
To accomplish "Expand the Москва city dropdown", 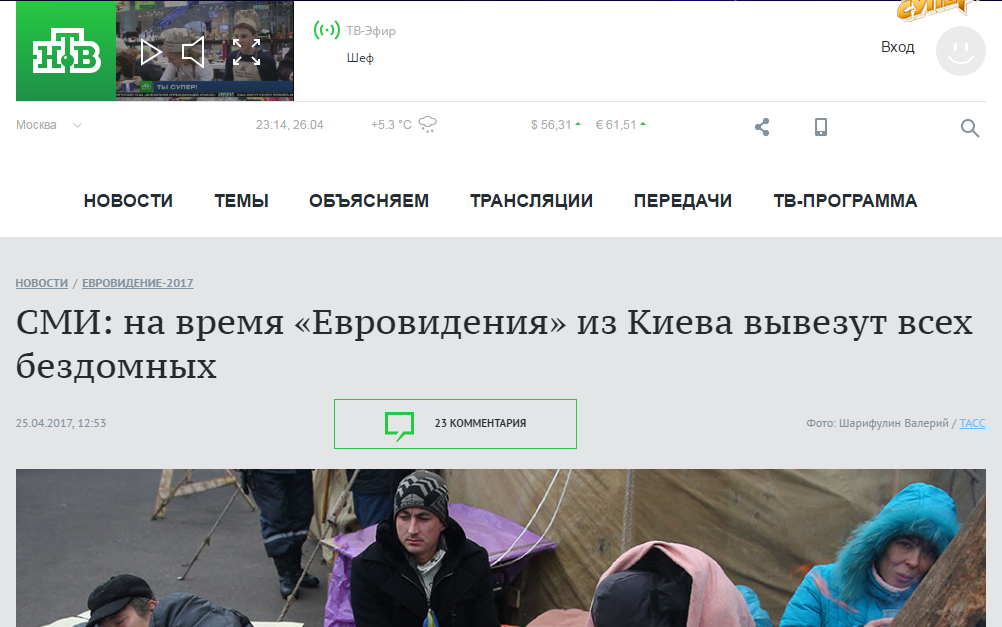I will tap(49, 125).
